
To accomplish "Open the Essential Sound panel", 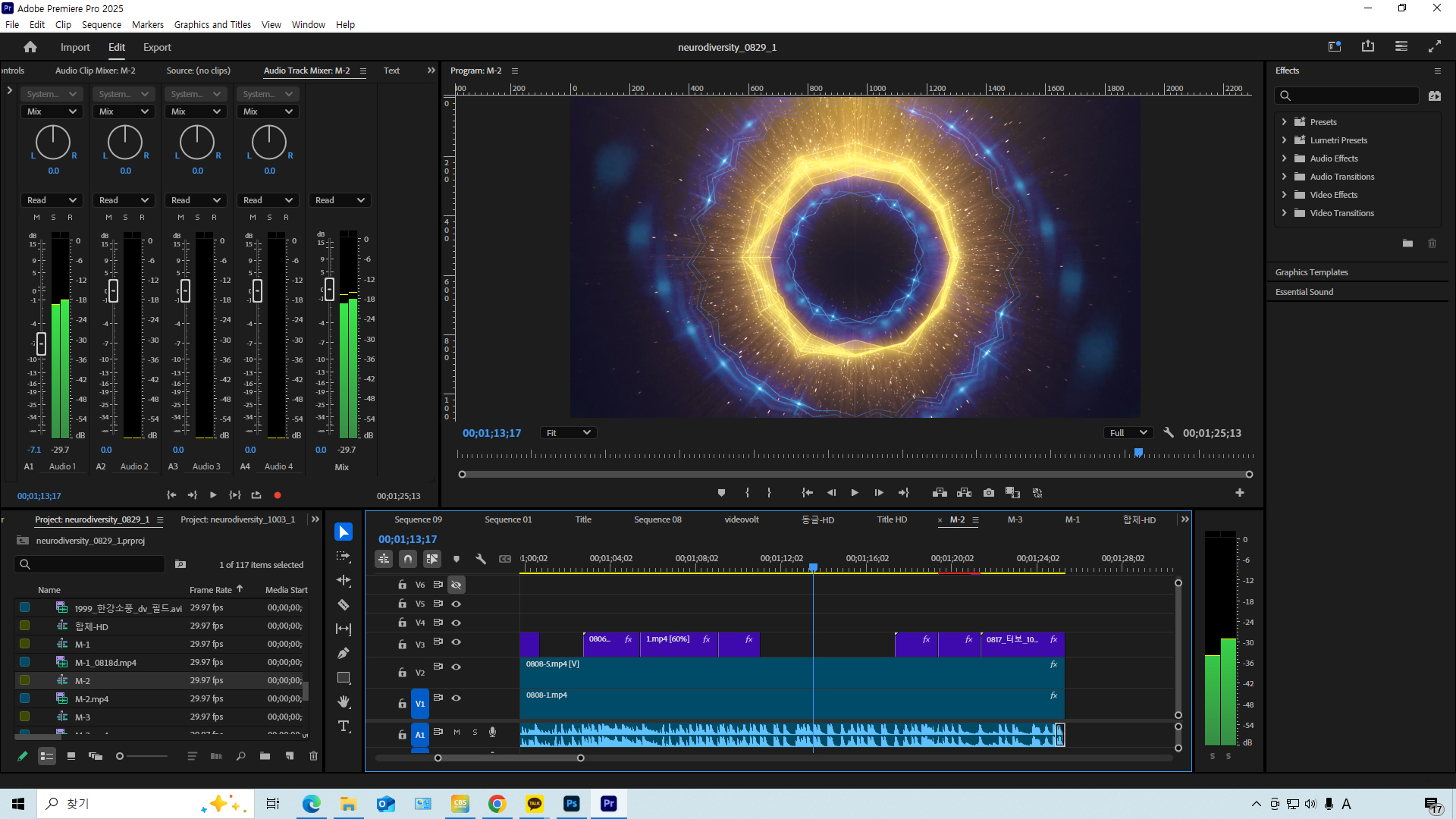I will [1304, 292].
